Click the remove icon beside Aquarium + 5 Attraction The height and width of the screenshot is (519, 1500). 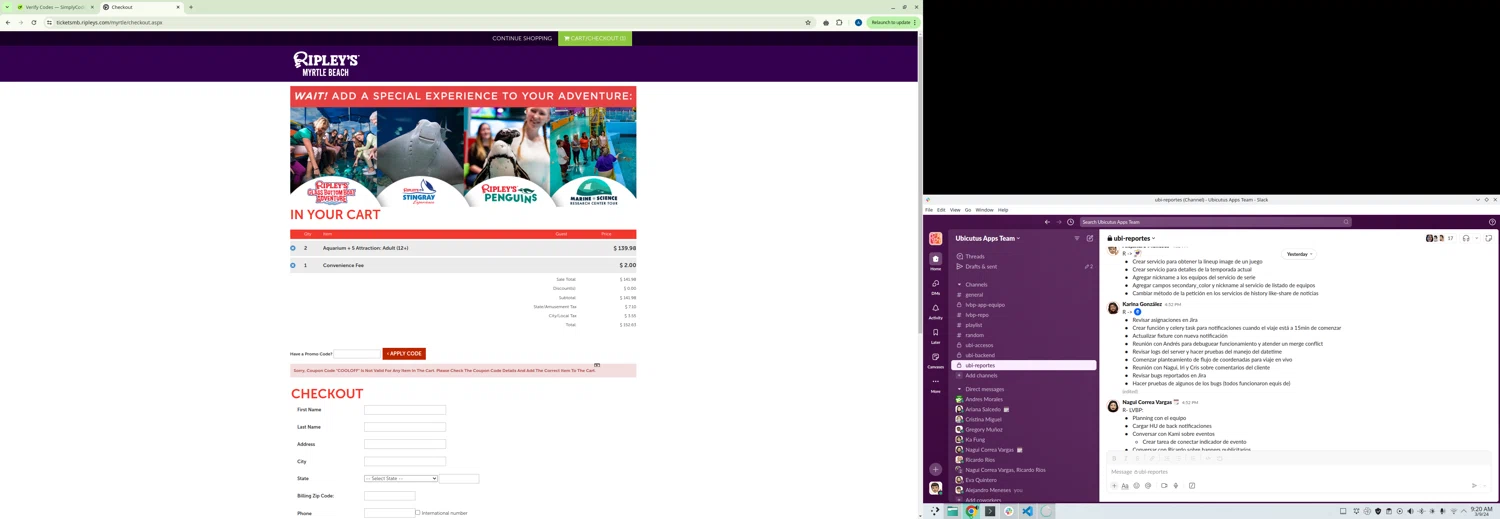293,248
